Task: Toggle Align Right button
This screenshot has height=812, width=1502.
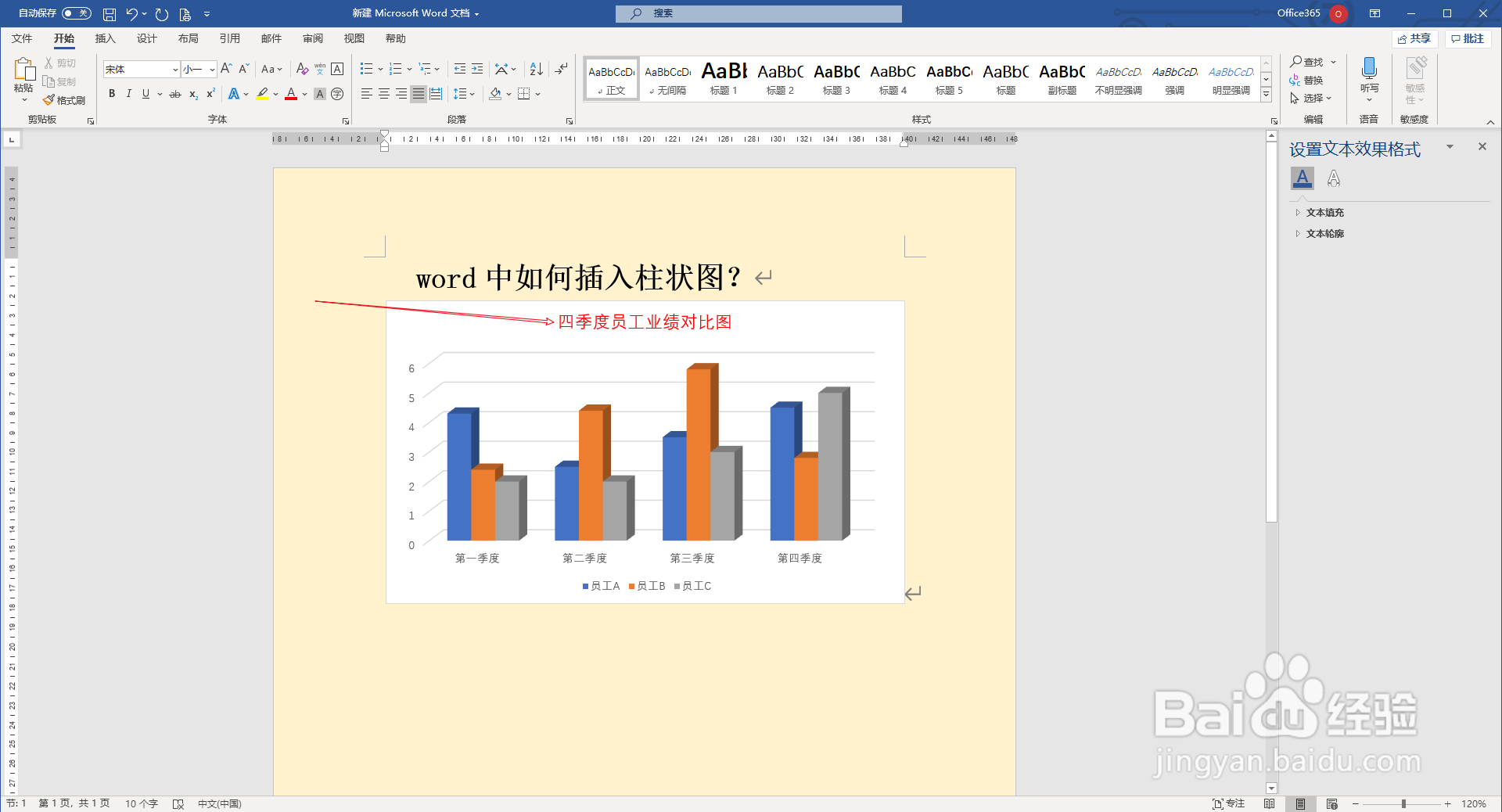Action: [401, 94]
